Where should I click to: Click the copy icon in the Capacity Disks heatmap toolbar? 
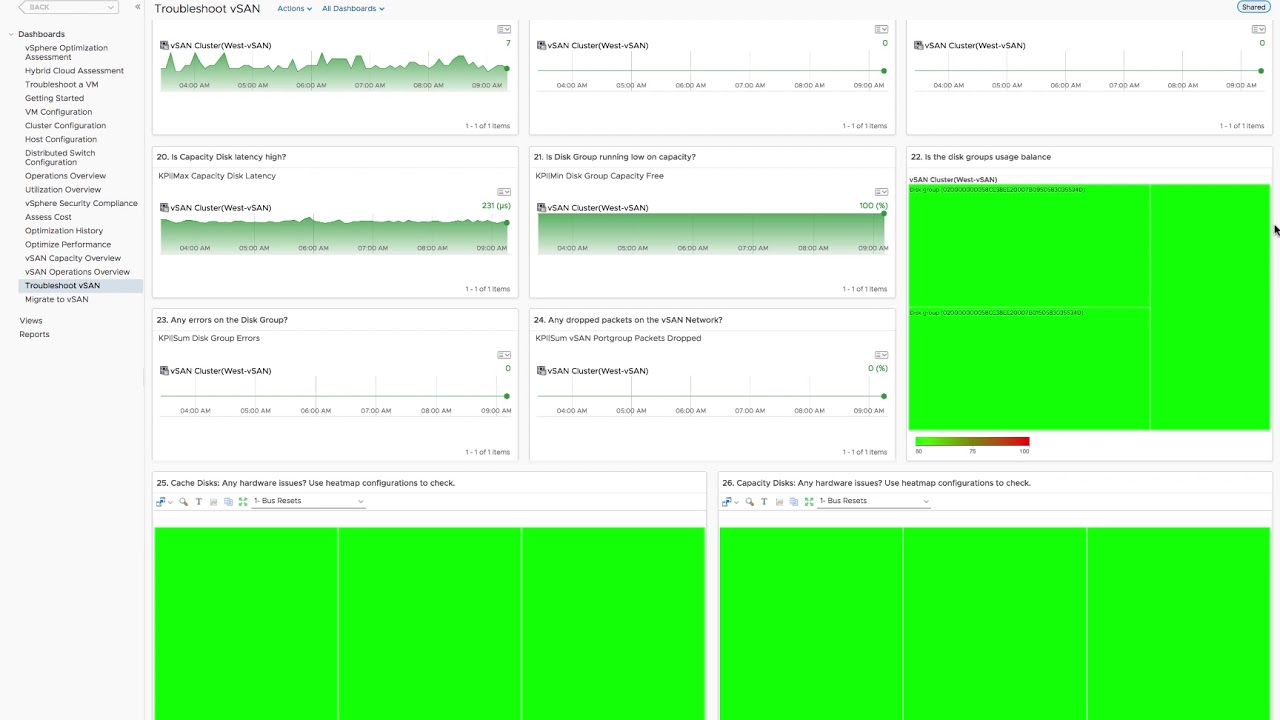(x=794, y=501)
